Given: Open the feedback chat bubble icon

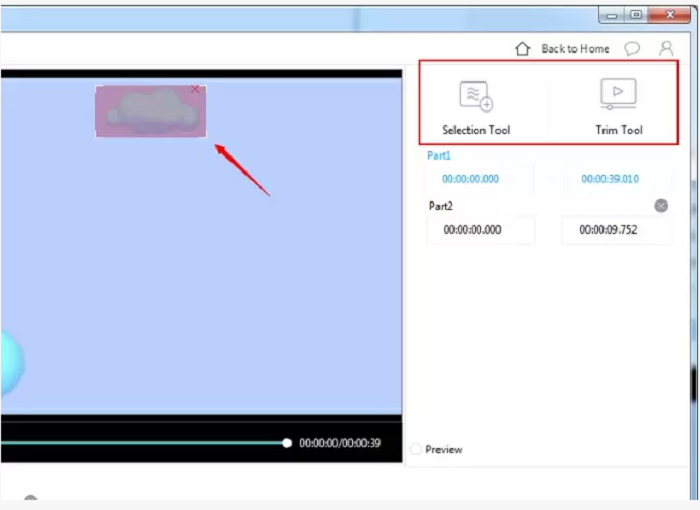Looking at the screenshot, I should [x=632, y=48].
